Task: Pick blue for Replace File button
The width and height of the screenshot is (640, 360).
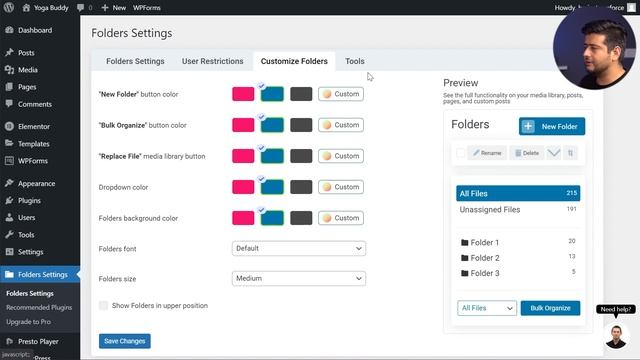Action: pyautogui.click(x=272, y=156)
